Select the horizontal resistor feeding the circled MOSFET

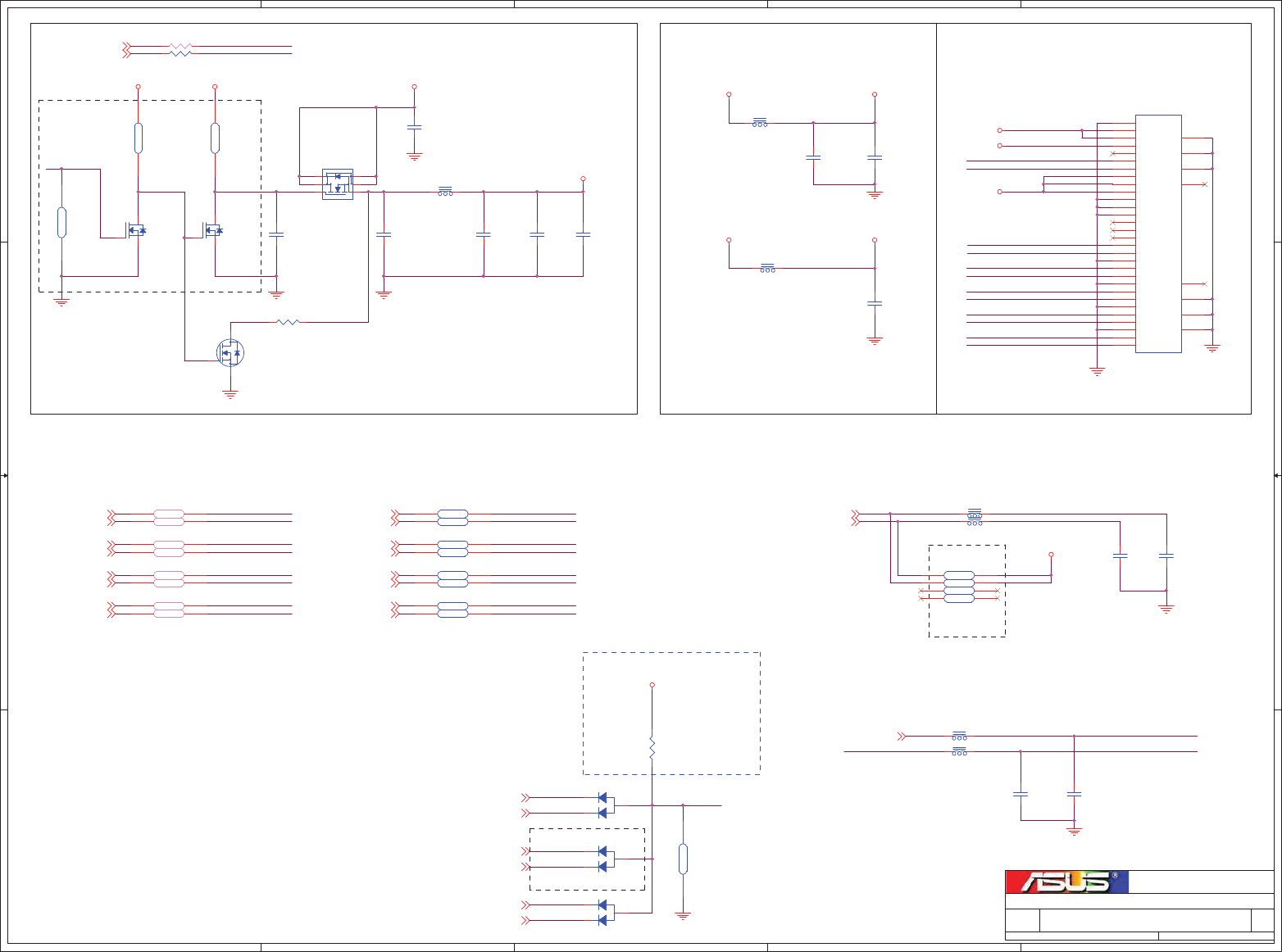pos(288,322)
